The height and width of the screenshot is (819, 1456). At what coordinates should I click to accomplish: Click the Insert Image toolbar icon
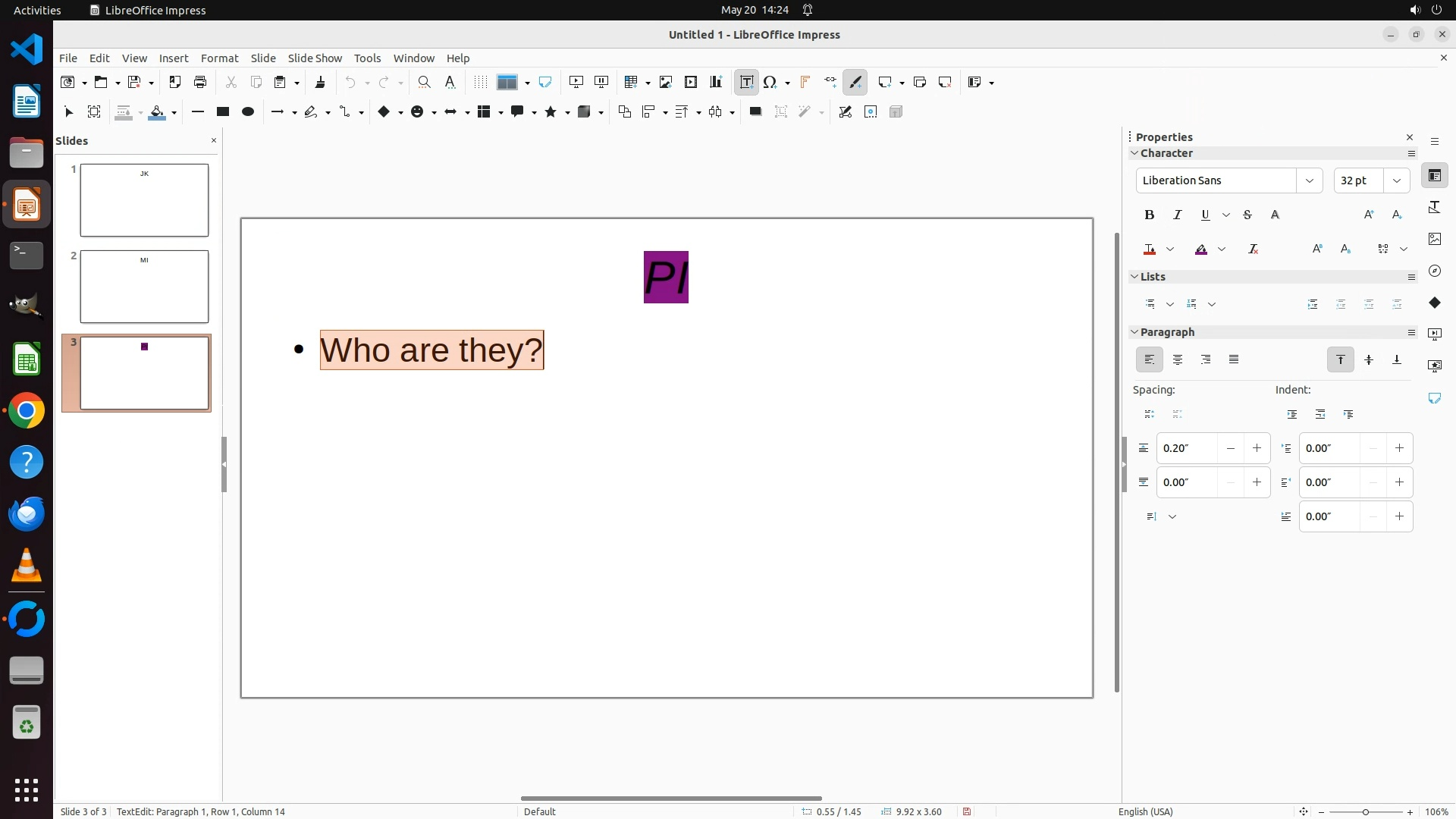click(x=665, y=82)
